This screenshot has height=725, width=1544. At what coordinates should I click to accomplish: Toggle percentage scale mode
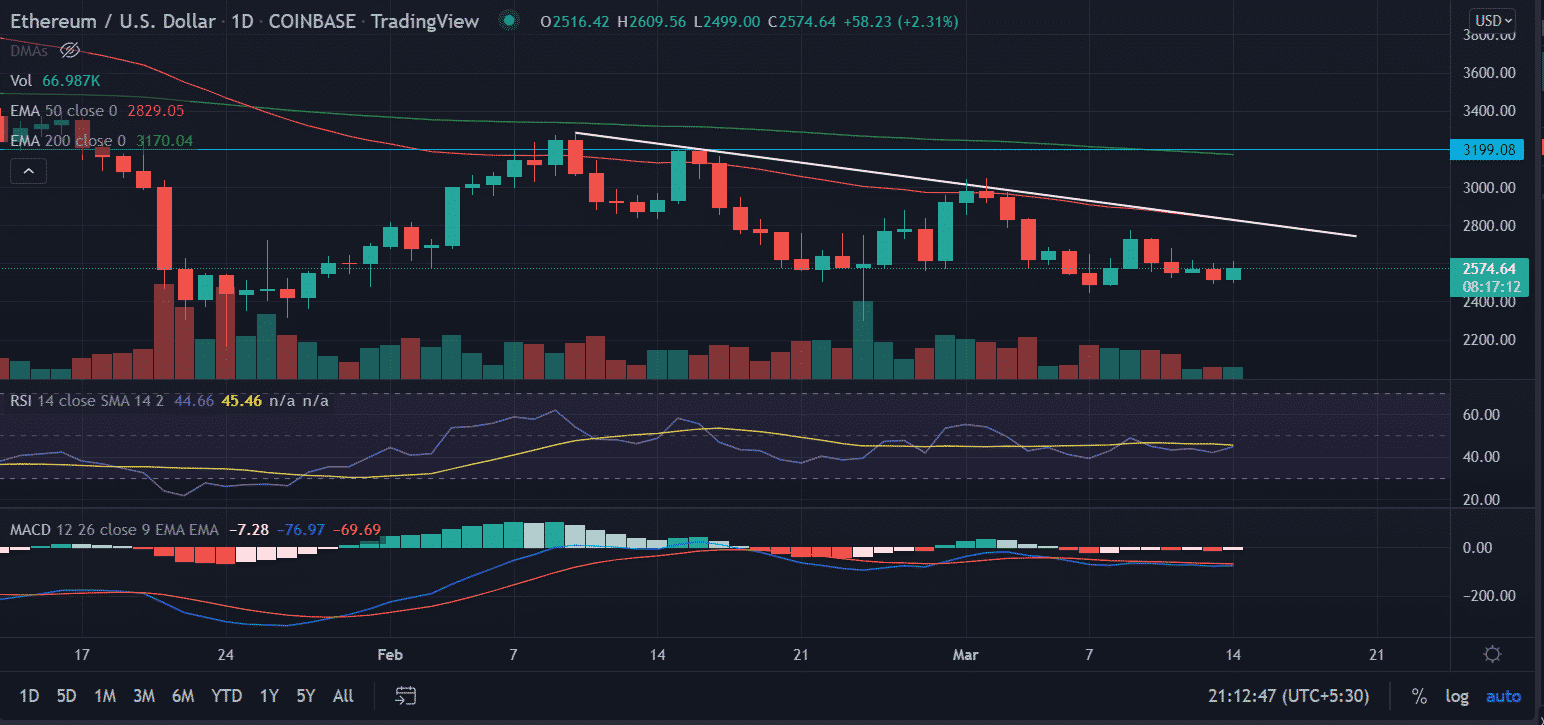point(1418,696)
